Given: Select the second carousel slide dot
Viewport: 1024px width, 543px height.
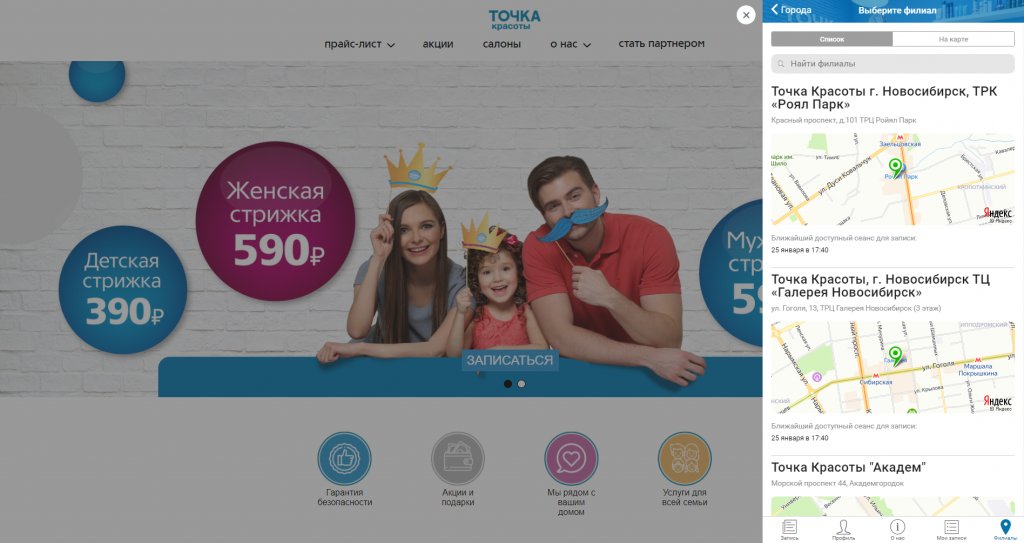Looking at the screenshot, I should point(521,384).
